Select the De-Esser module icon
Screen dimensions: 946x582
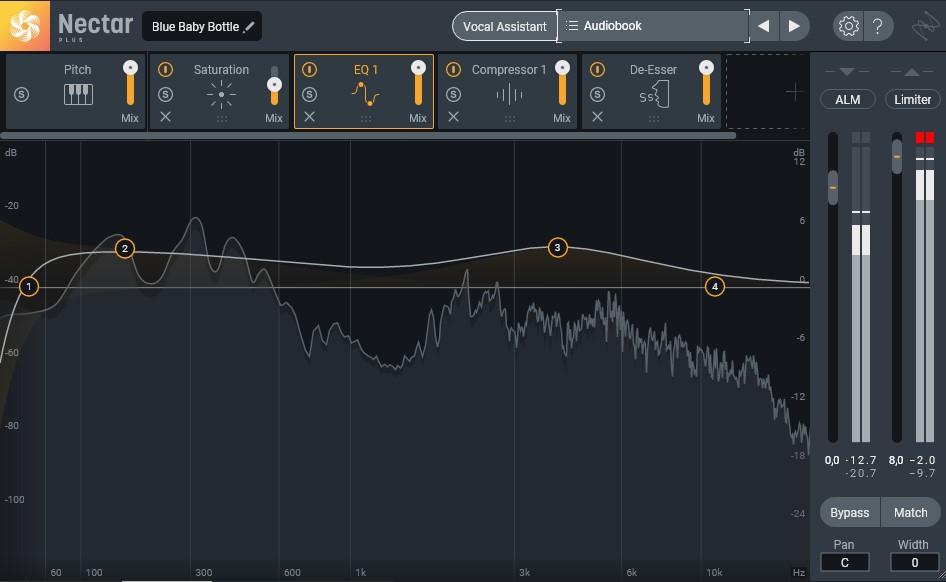(x=654, y=95)
